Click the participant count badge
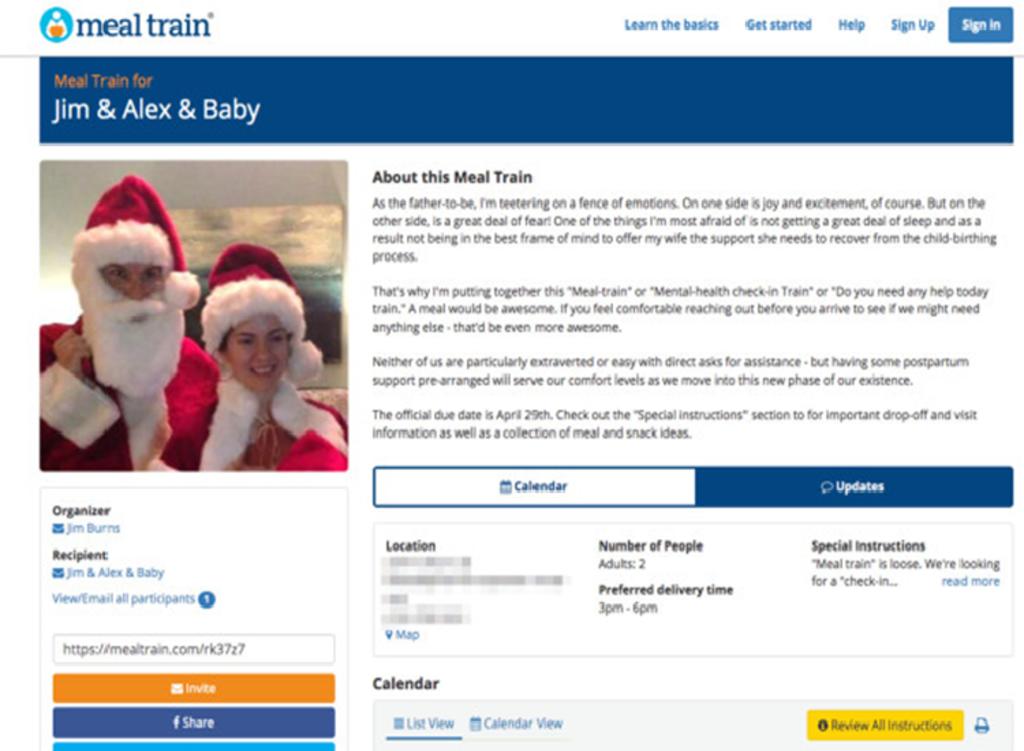Screen dimensions: 1024x751 206,600
